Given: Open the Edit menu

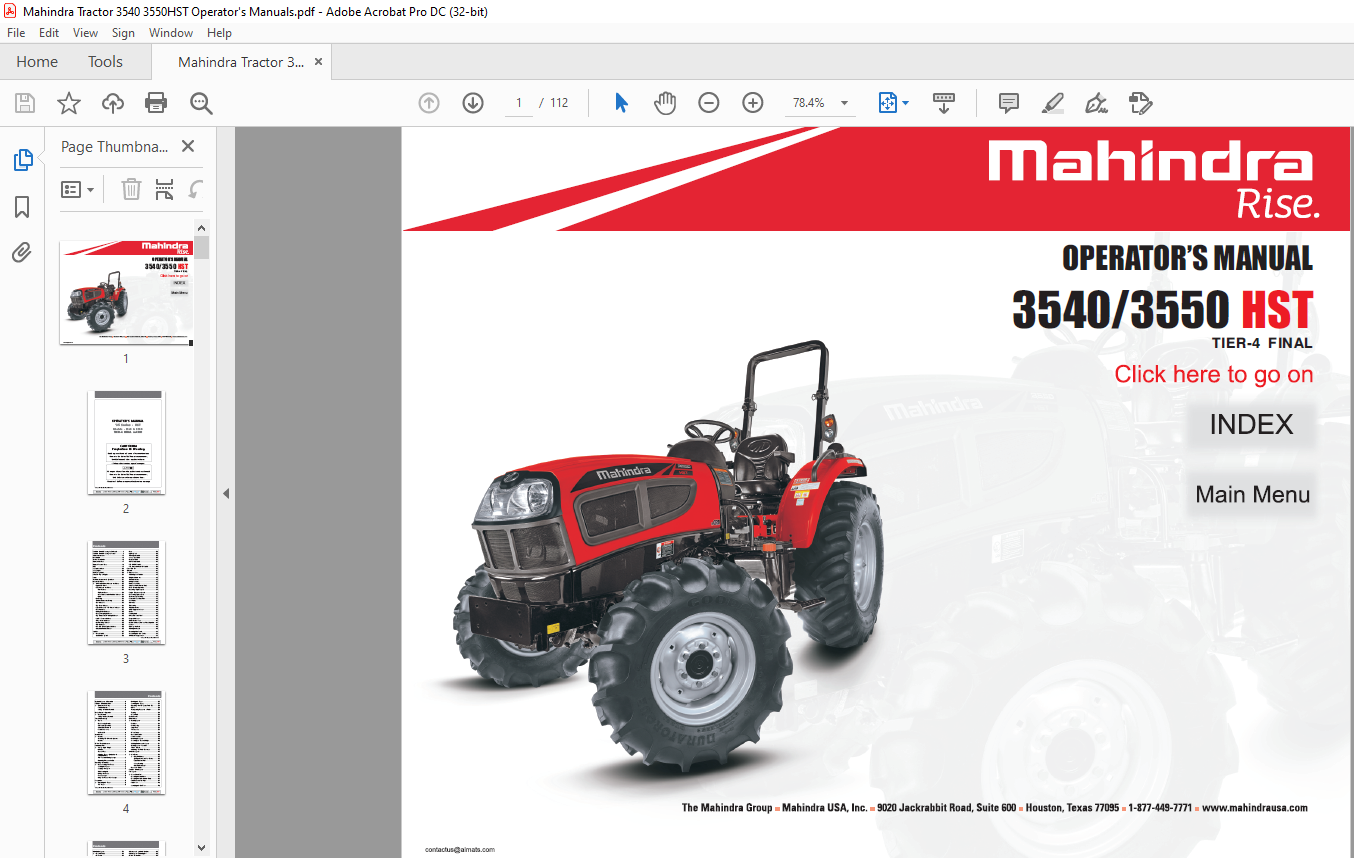Looking at the screenshot, I should coord(49,33).
